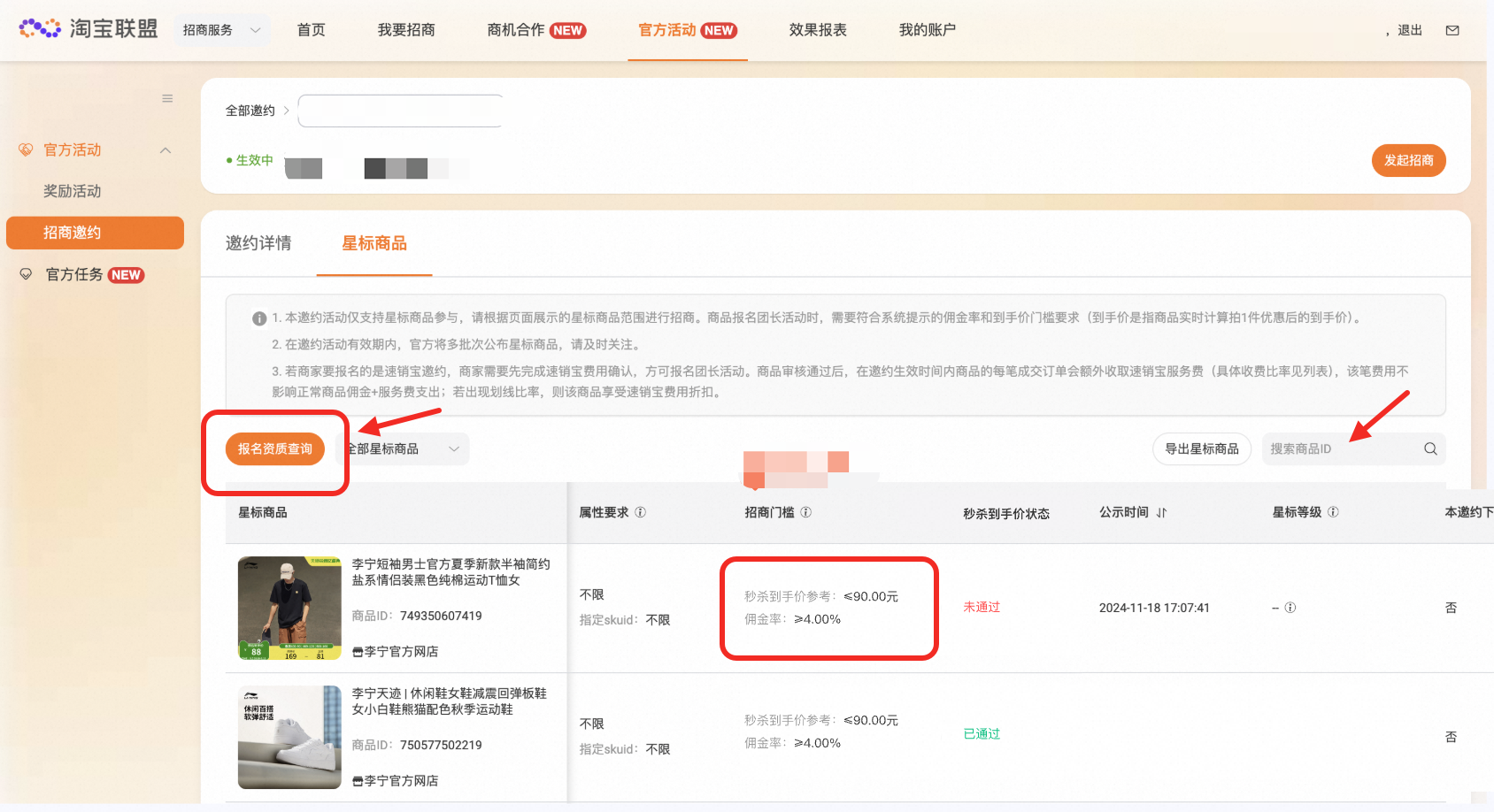Image resolution: width=1494 pixels, height=812 pixels.
Task: Open the white sneaker product thumbnail
Action: pos(289,737)
